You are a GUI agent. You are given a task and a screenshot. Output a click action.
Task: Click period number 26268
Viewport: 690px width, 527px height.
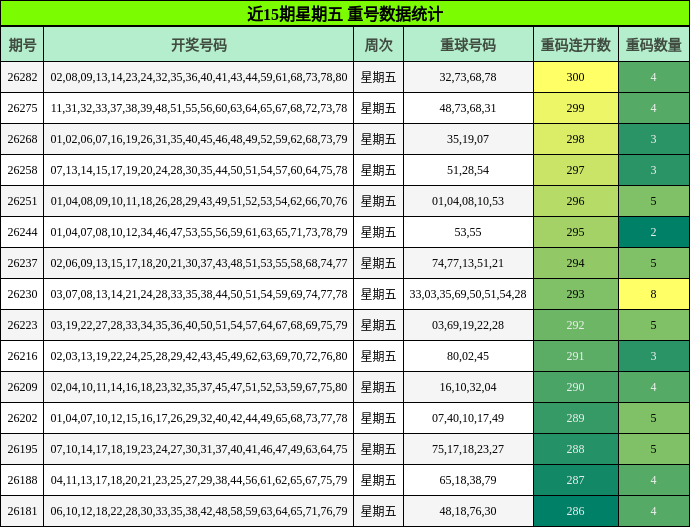(22, 139)
